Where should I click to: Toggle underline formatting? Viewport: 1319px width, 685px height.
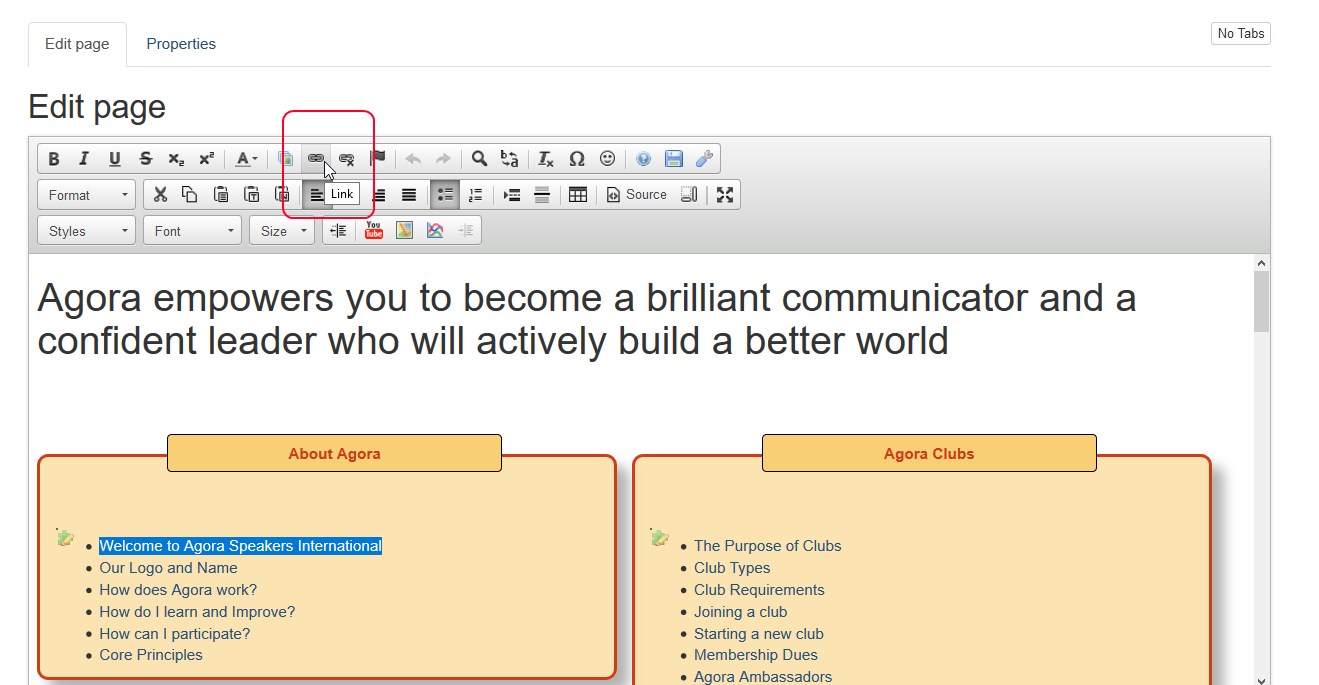pos(115,159)
